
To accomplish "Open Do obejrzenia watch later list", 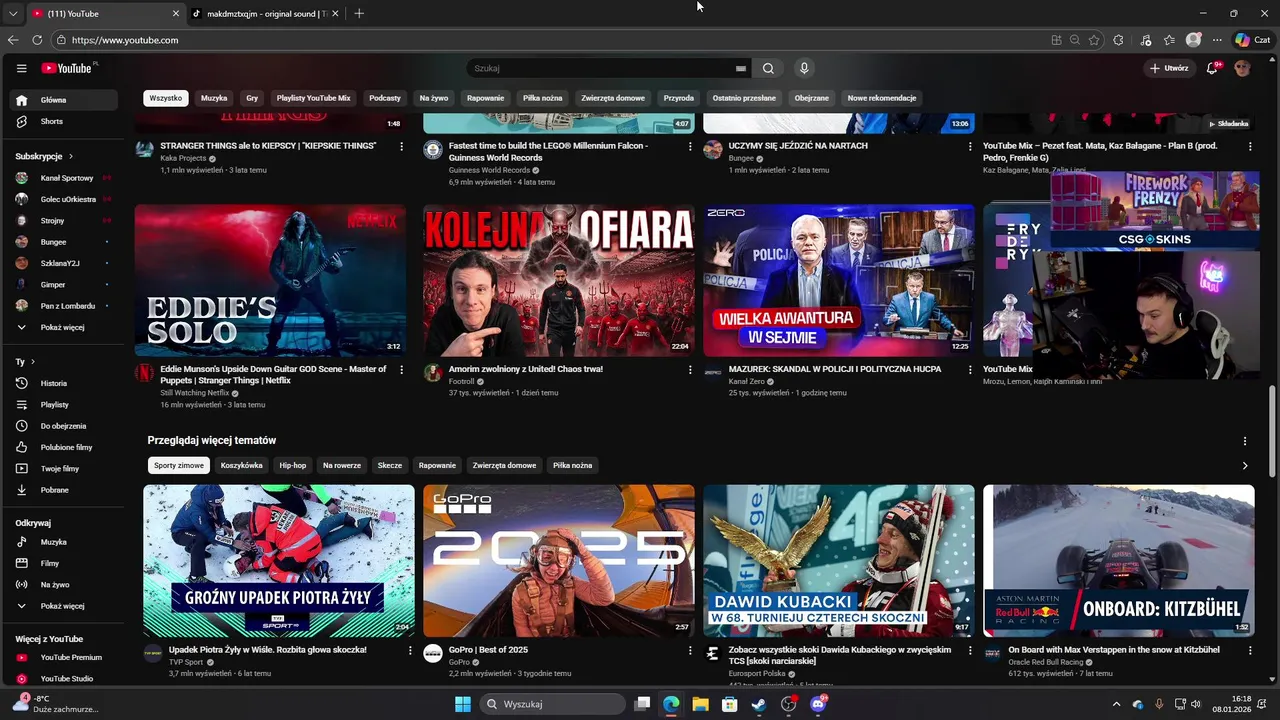I will pos(64,426).
